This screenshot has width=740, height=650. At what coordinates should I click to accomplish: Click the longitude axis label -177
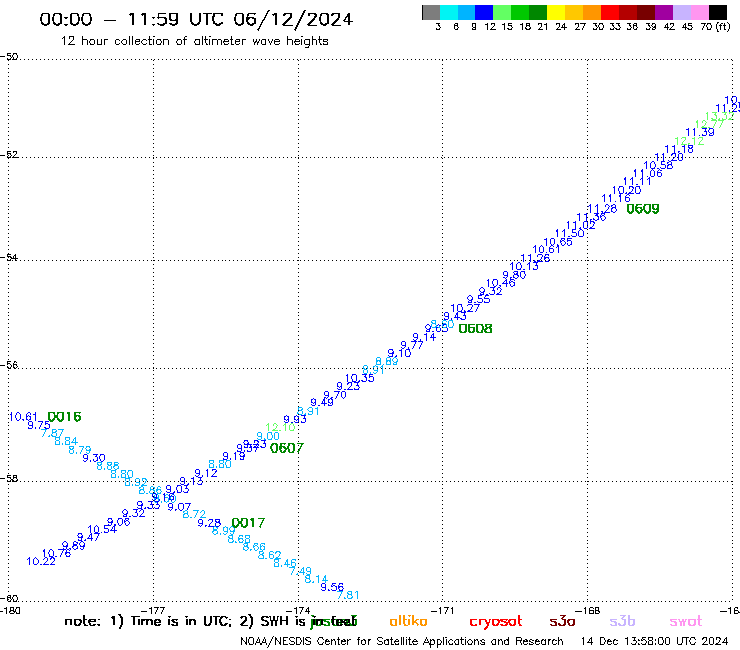coord(153,610)
